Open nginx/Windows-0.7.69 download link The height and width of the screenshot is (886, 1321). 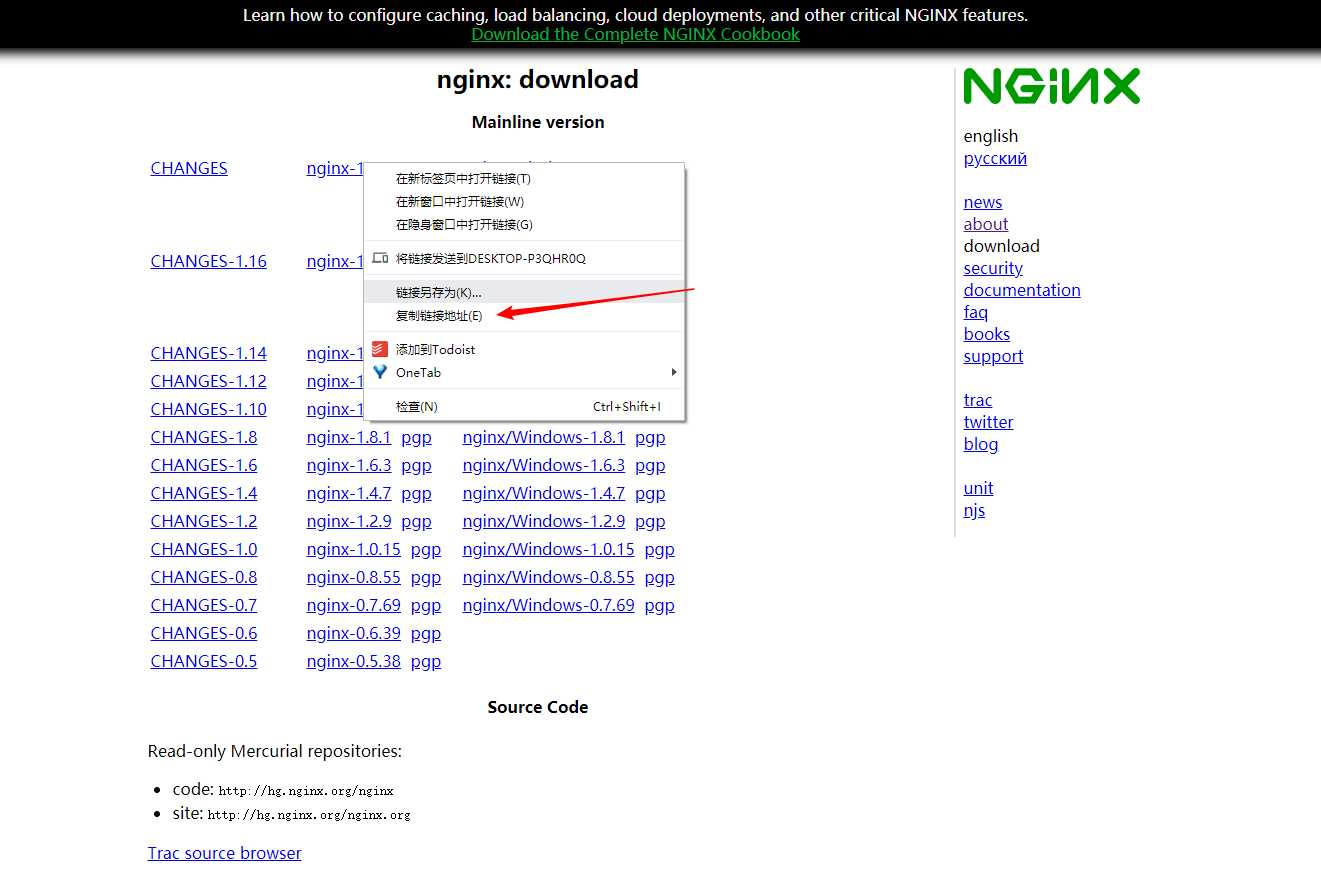[548, 605]
